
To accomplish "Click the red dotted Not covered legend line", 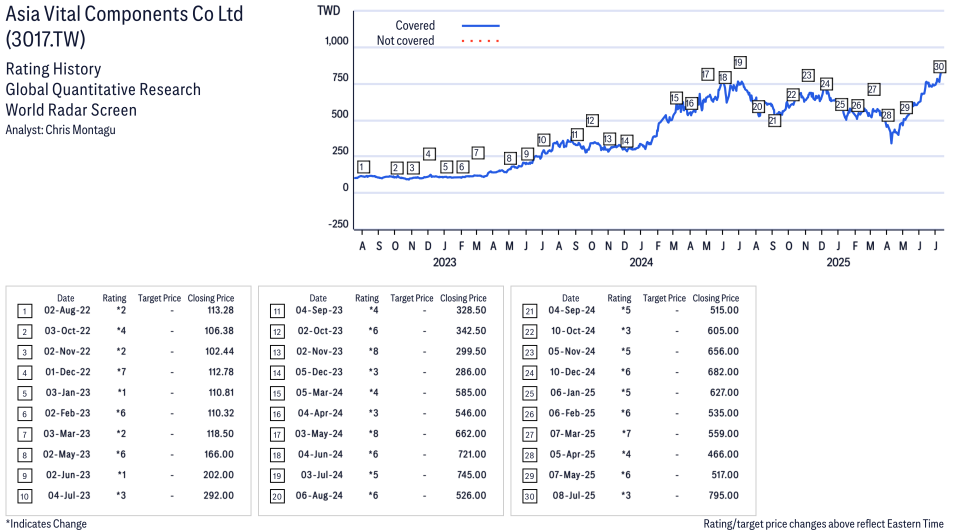I will 481,41.
